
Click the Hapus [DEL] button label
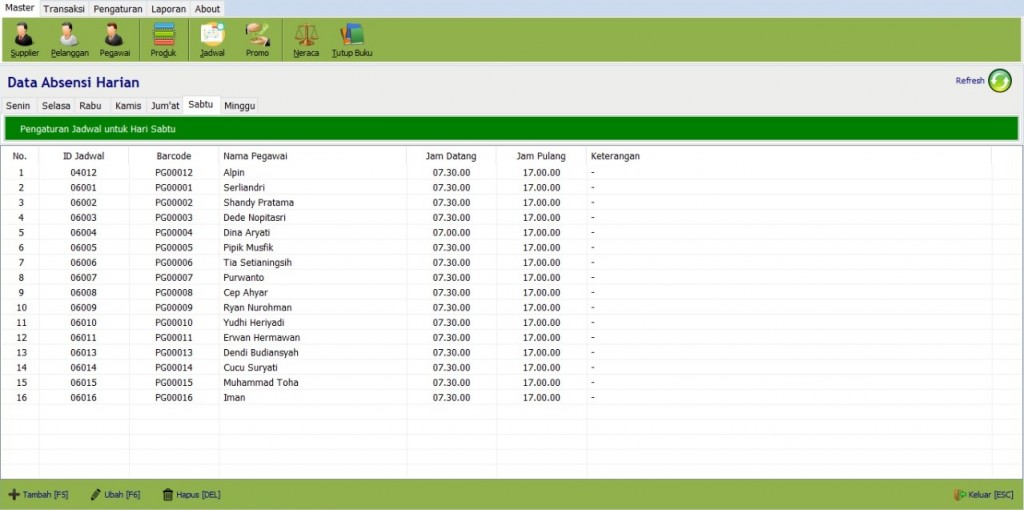199,495
